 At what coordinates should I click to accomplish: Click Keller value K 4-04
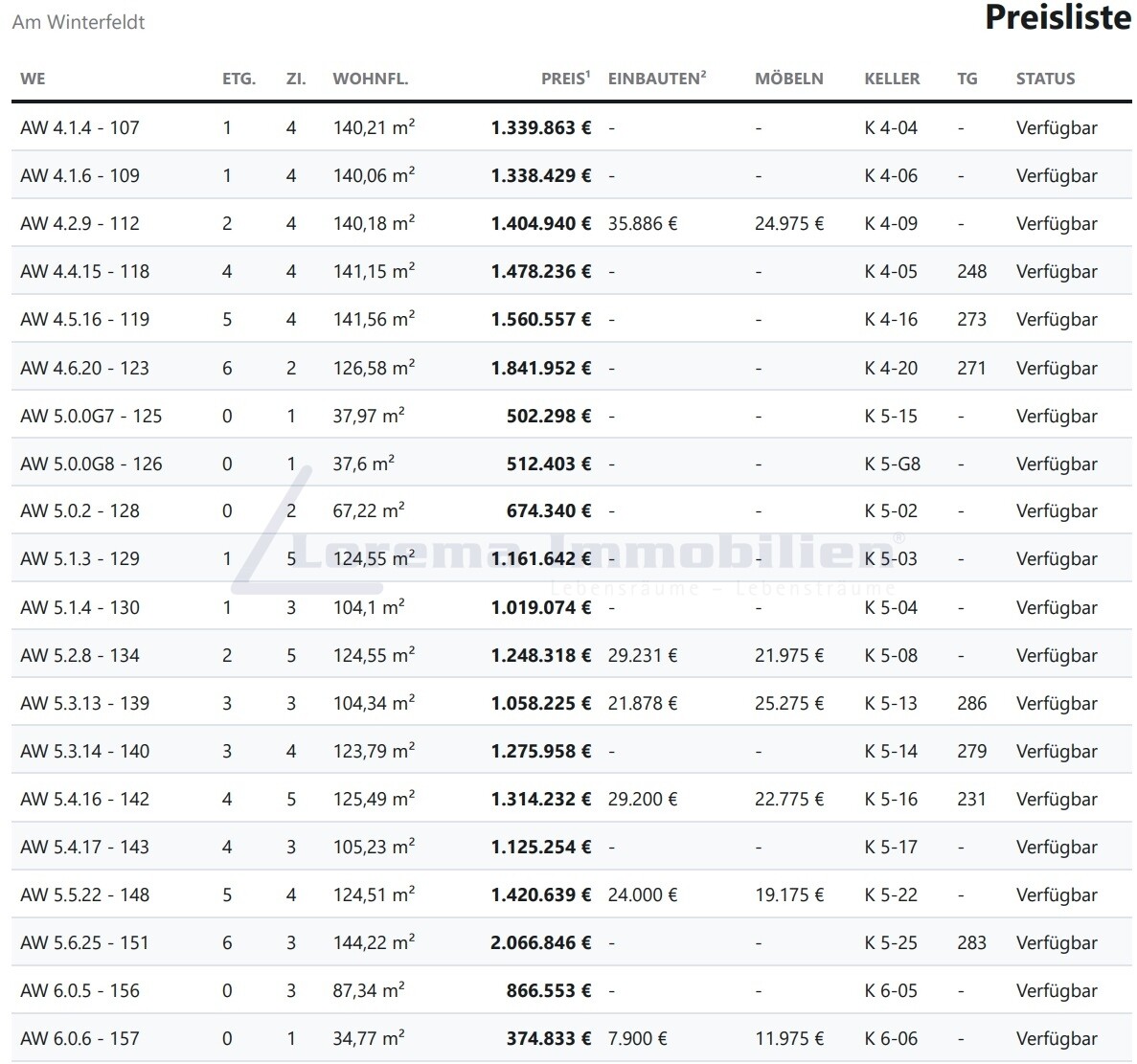click(x=891, y=127)
